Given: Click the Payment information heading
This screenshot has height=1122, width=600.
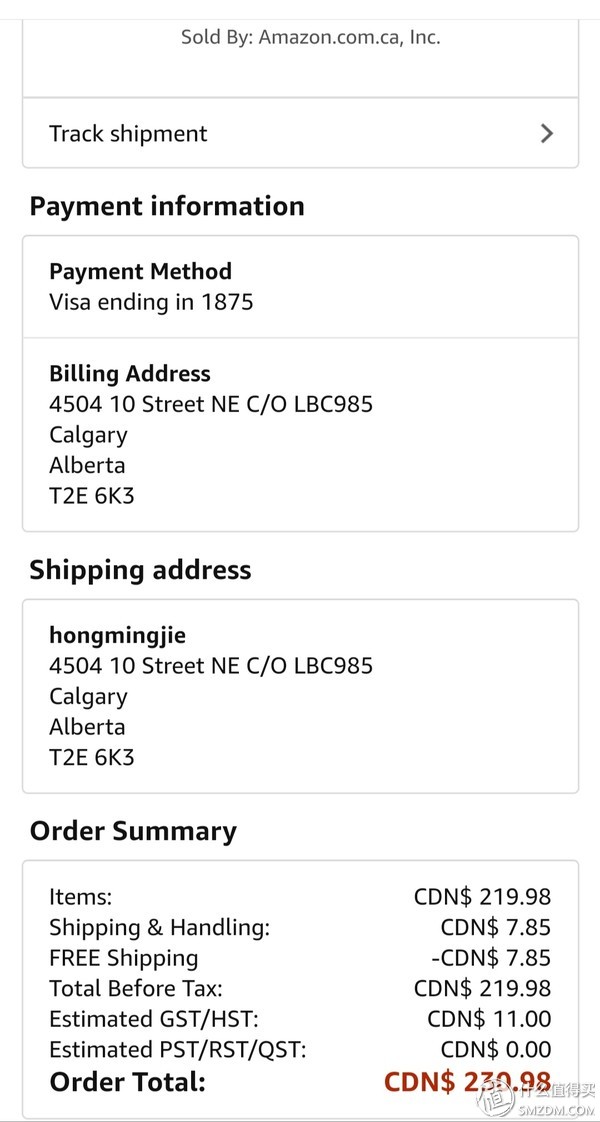Looking at the screenshot, I should point(167,206).
